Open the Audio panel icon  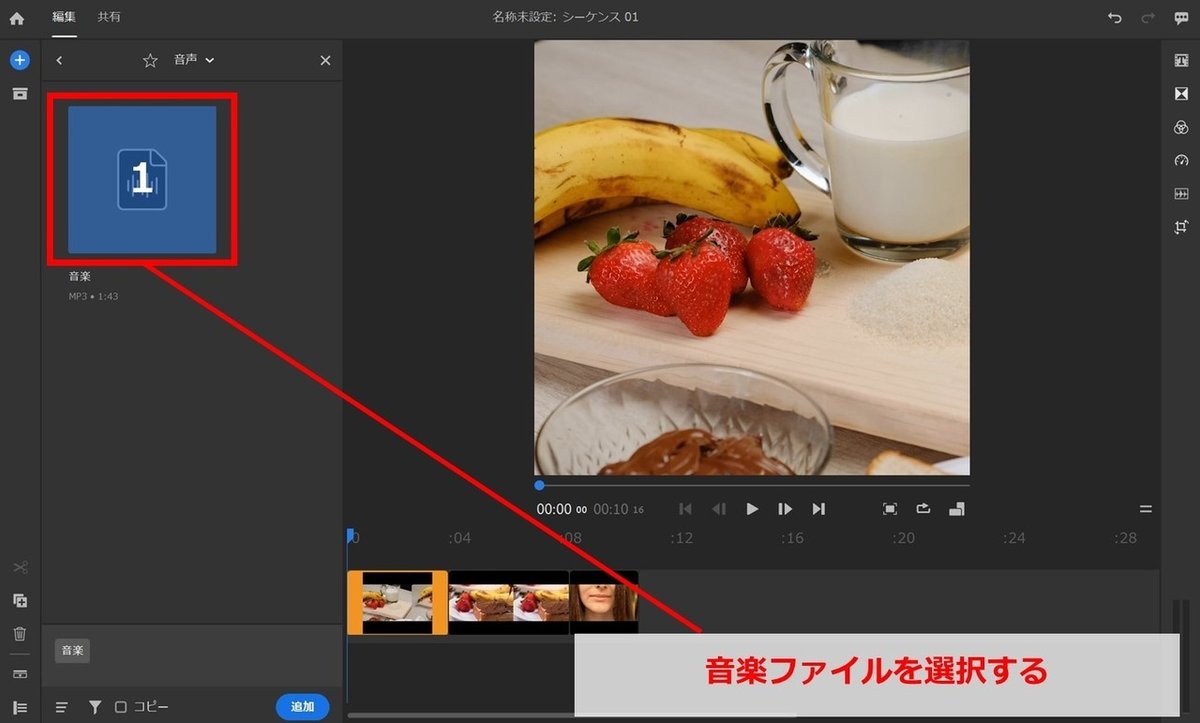pyautogui.click(x=1181, y=193)
